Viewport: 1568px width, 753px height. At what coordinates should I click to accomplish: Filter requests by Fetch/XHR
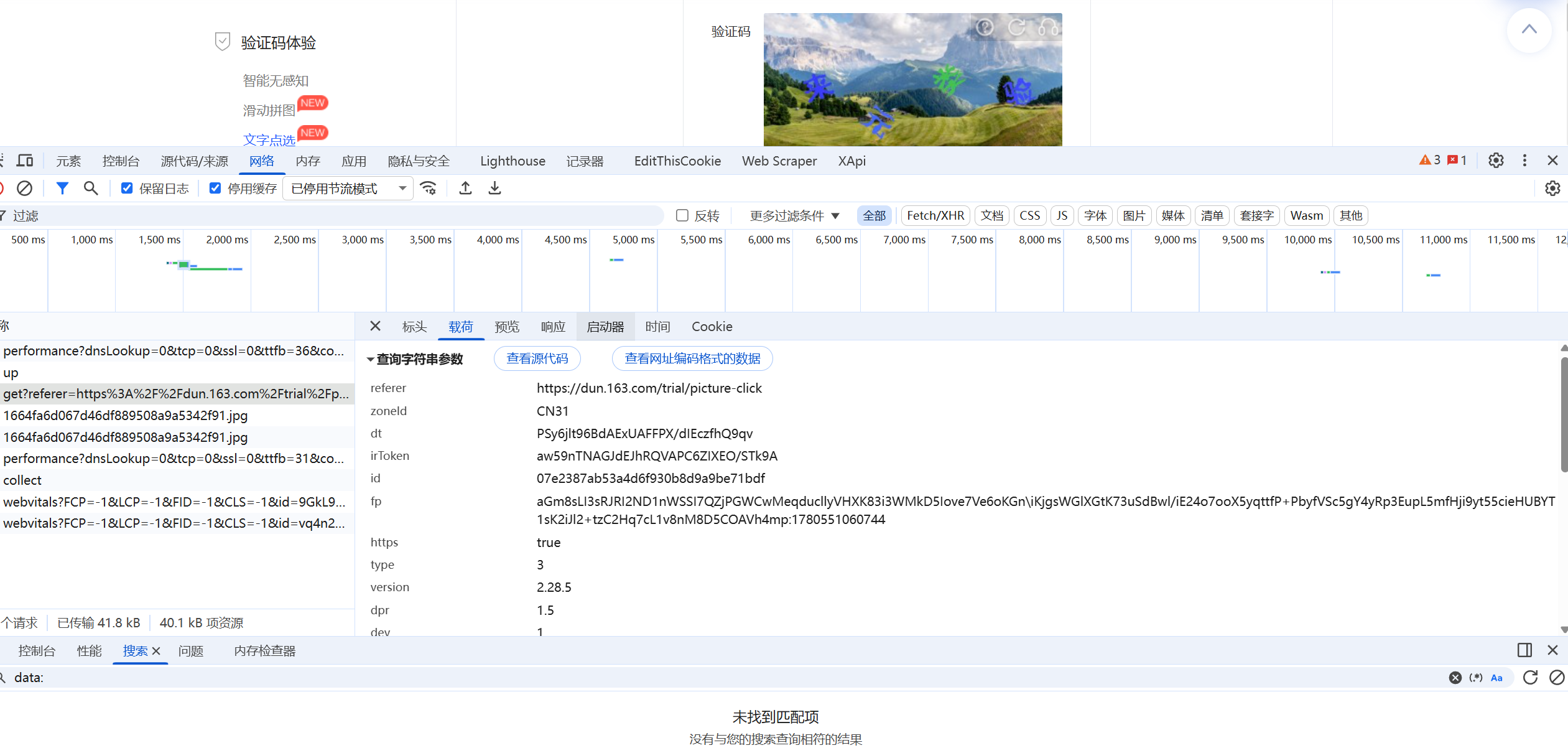click(x=935, y=215)
